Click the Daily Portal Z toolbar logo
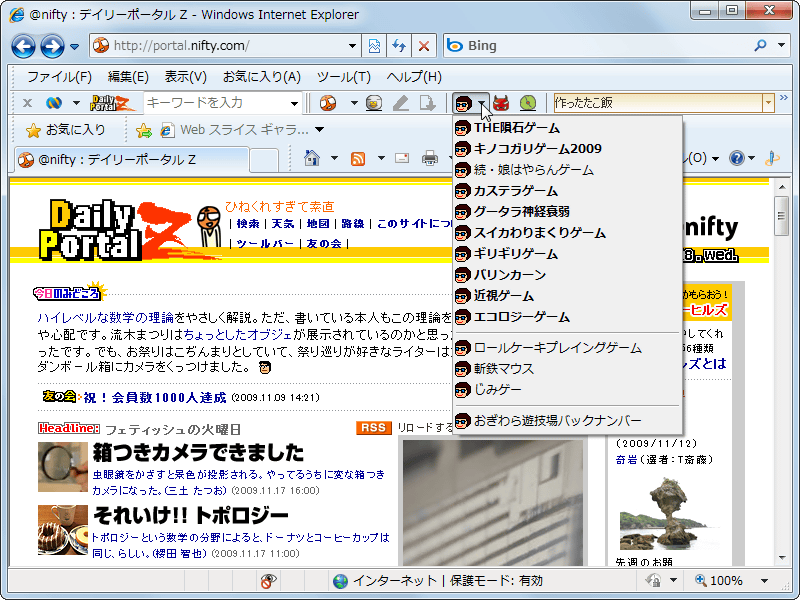 [x=112, y=103]
